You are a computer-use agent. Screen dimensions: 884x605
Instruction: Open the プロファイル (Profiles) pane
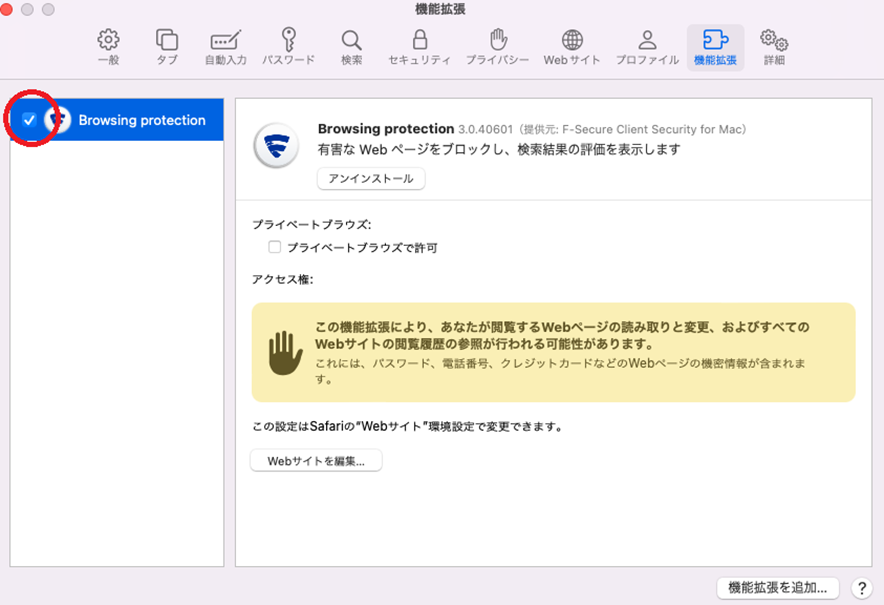(647, 47)
